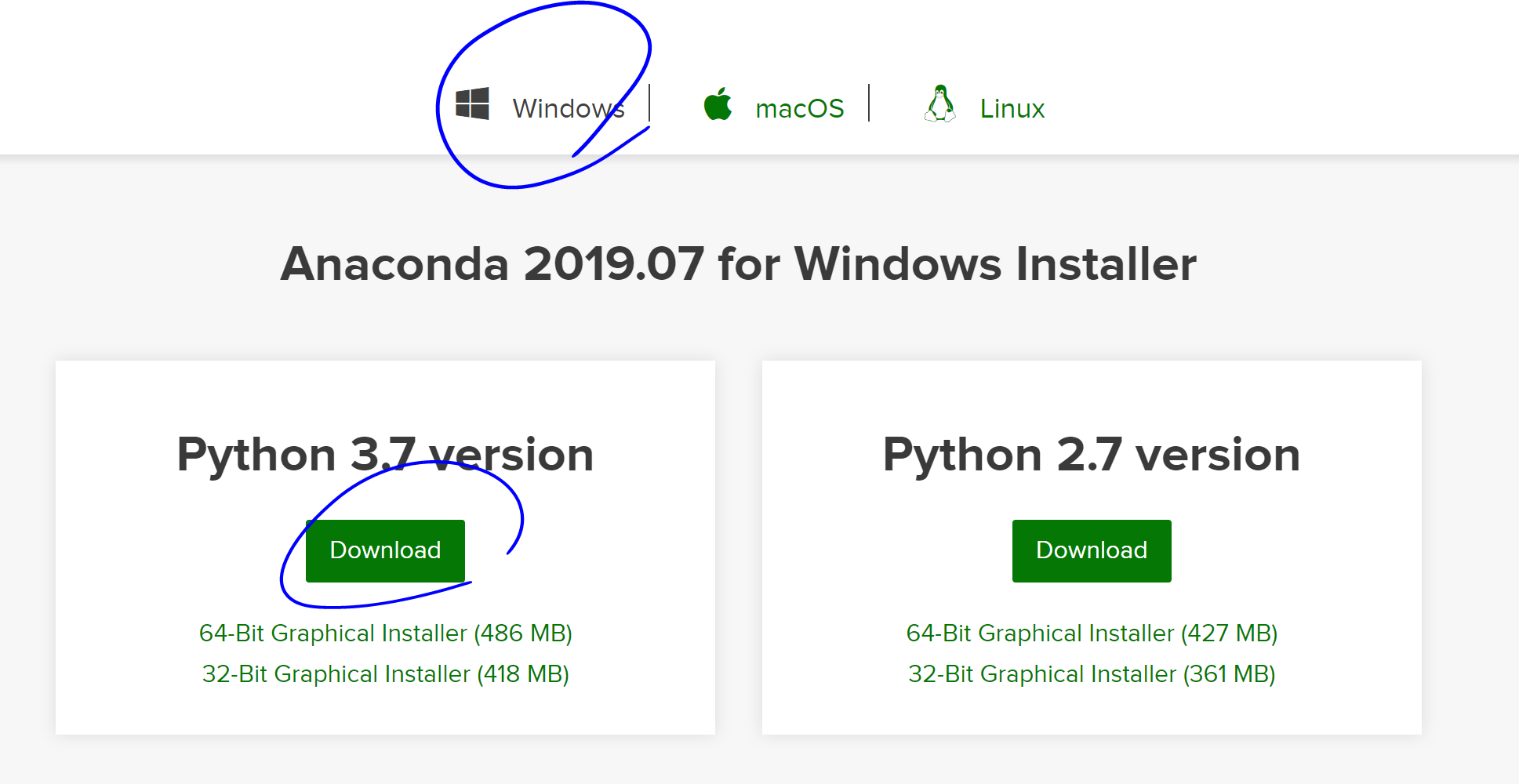Click the Apple logo icon
The image size is (1519, 784).
tap(718, 103)
